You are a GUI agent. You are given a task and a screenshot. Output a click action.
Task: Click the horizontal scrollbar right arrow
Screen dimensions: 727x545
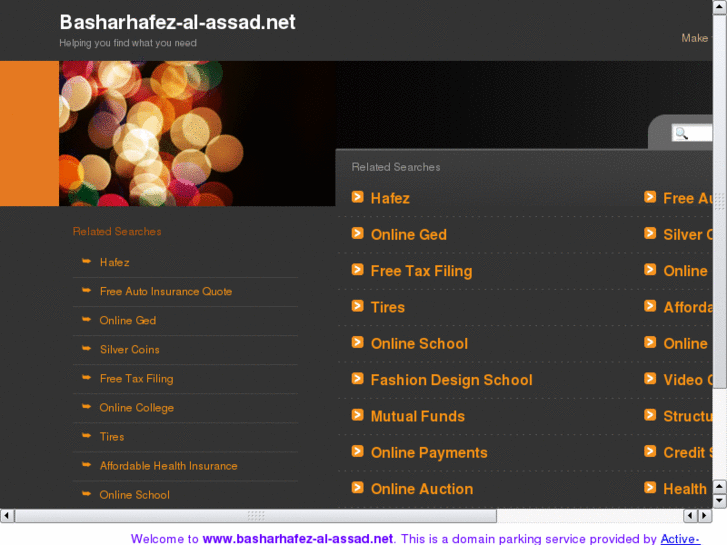point(704,515)
